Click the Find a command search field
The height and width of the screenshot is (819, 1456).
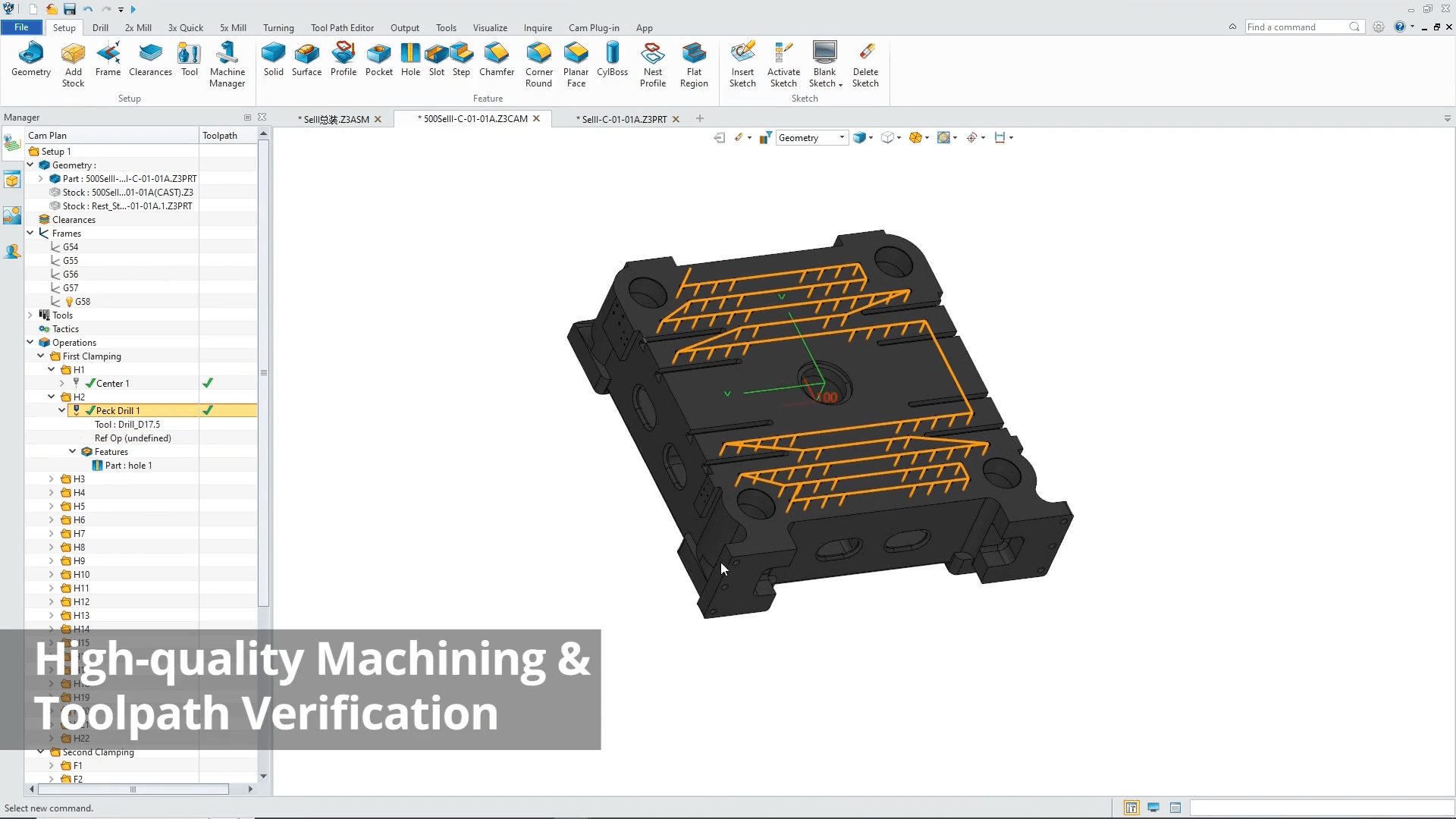1295,27
